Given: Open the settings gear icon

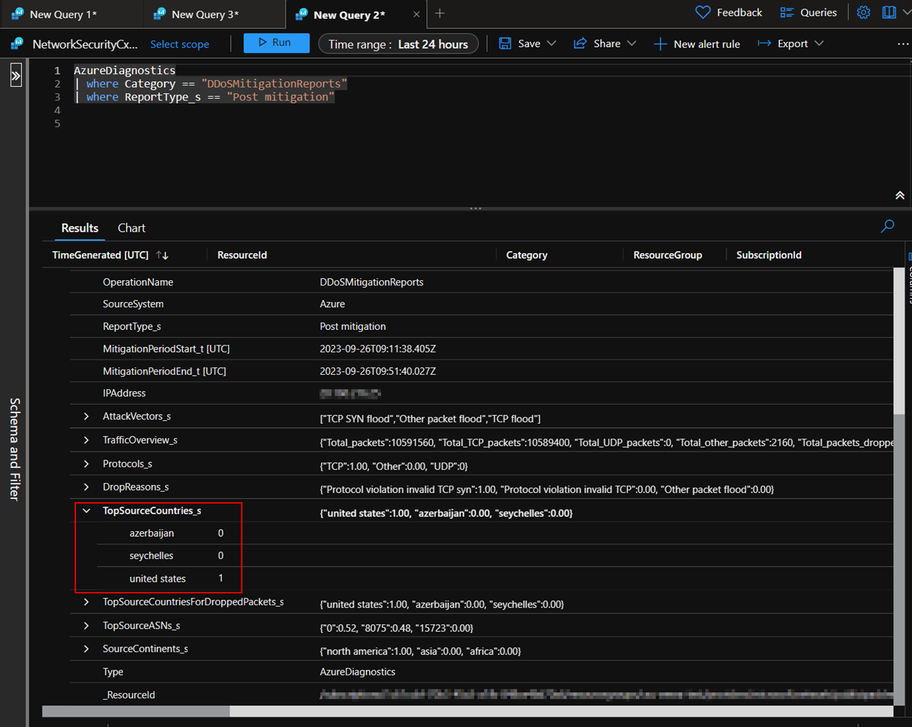Looking at the screenshot, I should point(864,12).
